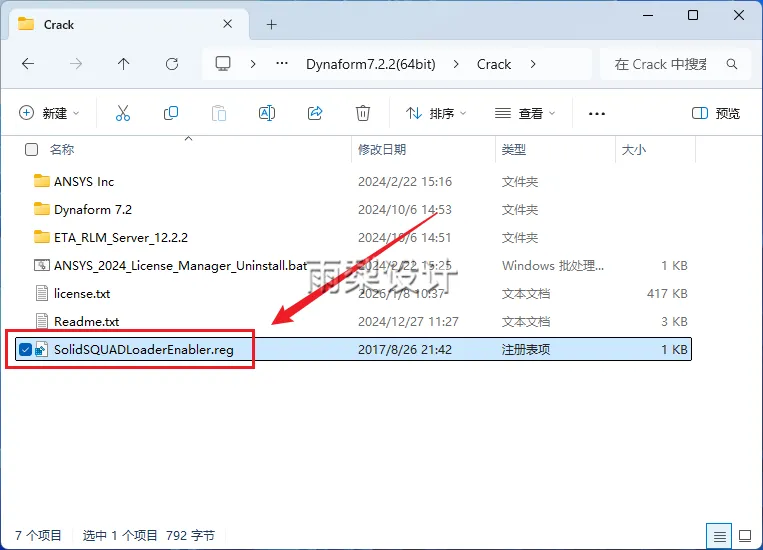Select the ETA_RLM_Server_12.2.2 folder name
The height and width of the screenshot is (550, 763).
pos(121,238)
